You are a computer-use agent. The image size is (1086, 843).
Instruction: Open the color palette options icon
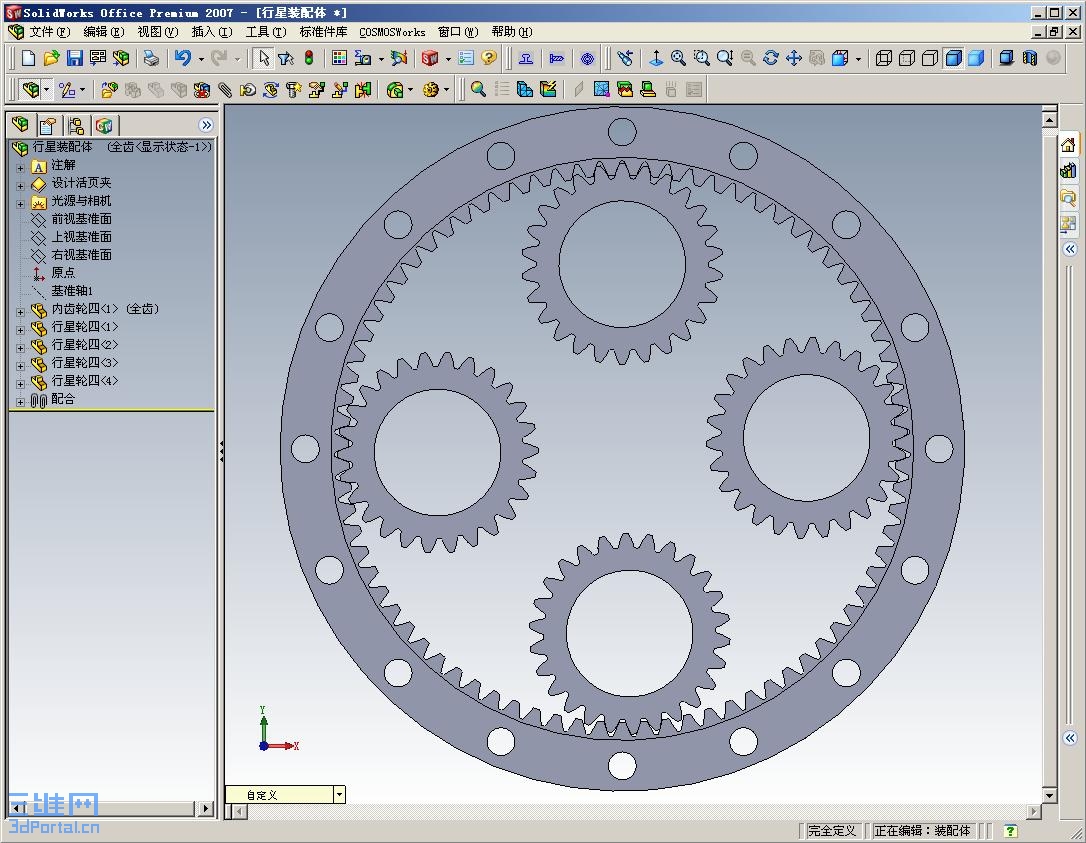(339, 58)
